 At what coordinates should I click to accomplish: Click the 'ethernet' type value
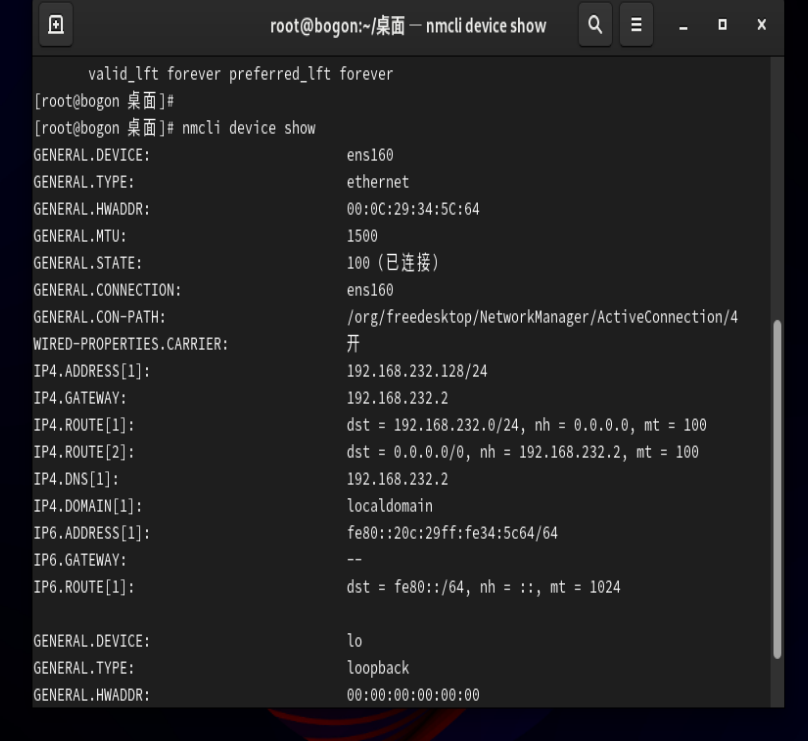(x=378, y=182)
